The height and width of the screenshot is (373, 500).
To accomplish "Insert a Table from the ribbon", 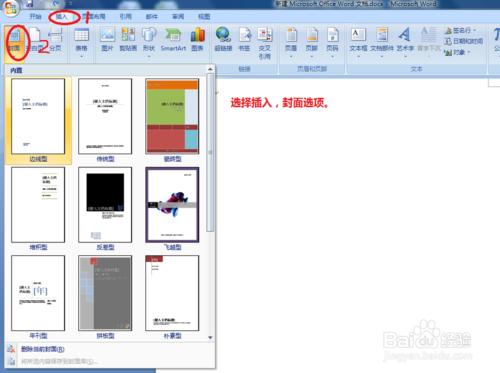I will click(x=81, y=42).
